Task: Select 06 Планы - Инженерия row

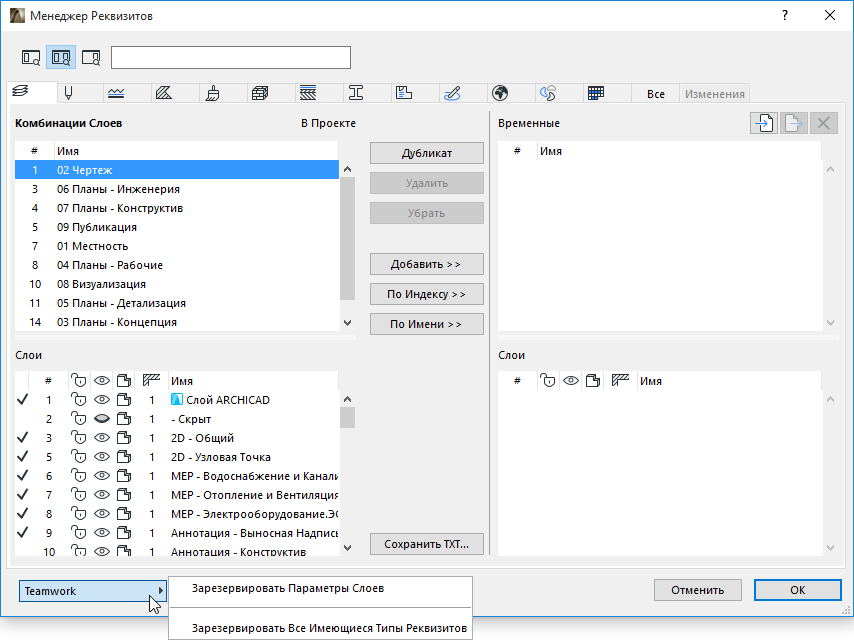Action: (x=176, y=189)
